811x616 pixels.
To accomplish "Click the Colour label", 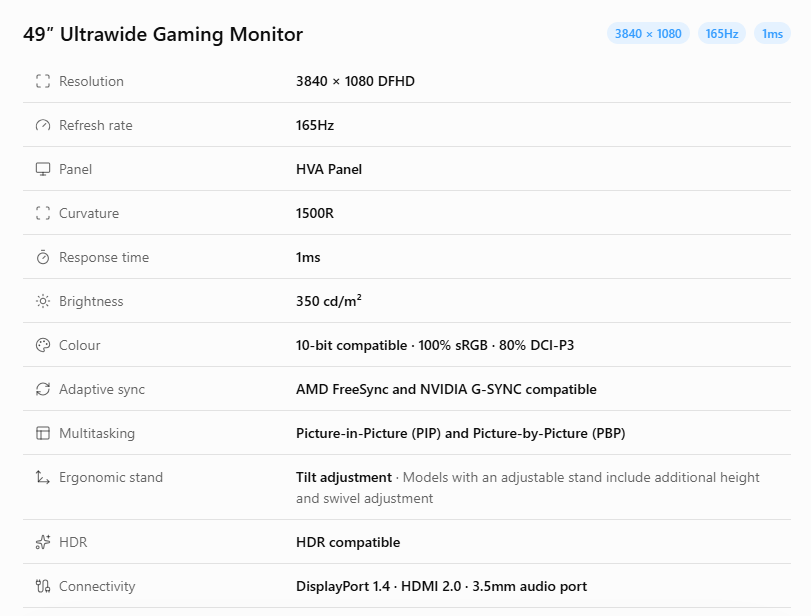I will coord(80,345).
